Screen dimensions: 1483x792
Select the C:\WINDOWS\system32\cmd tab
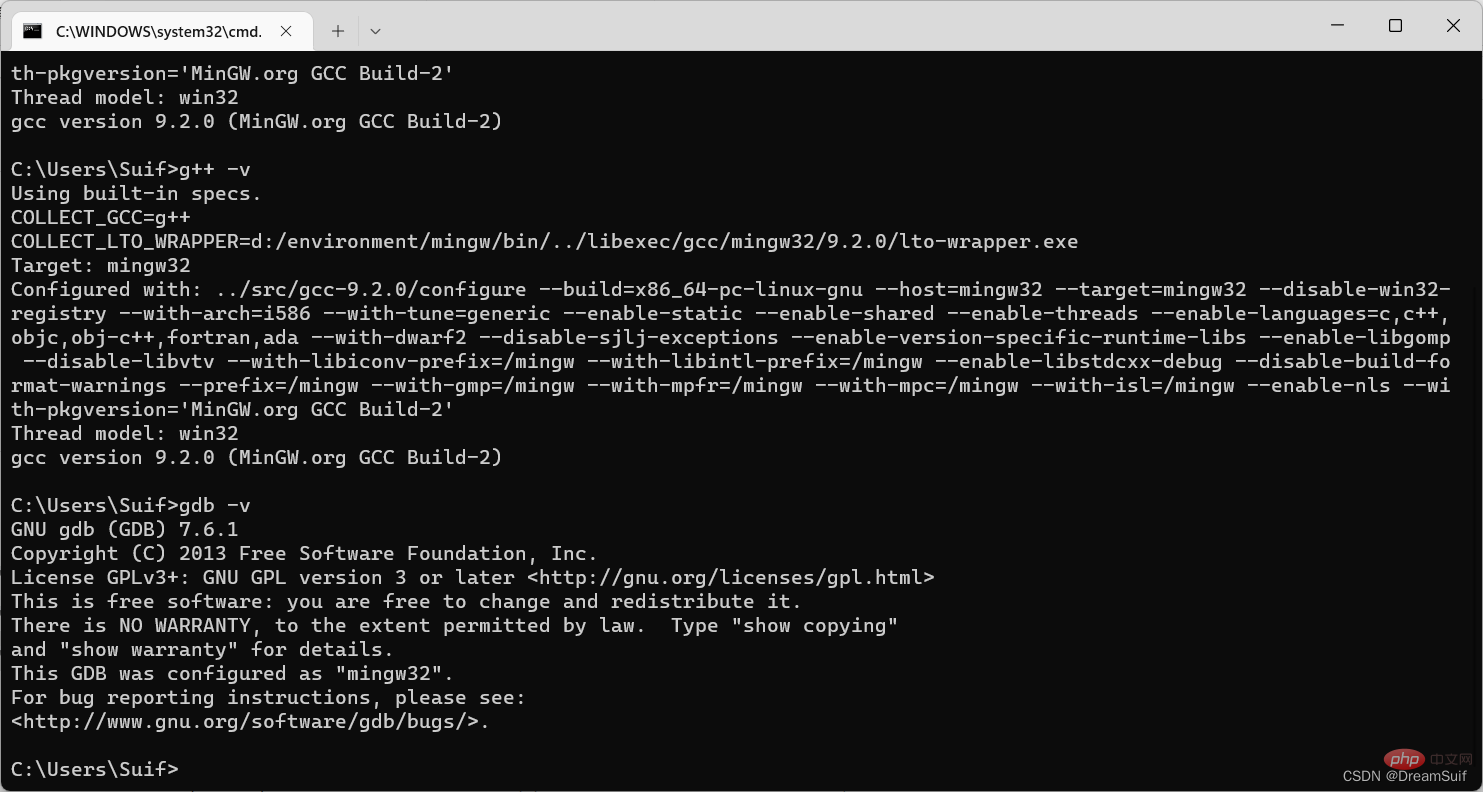(158, 31)
